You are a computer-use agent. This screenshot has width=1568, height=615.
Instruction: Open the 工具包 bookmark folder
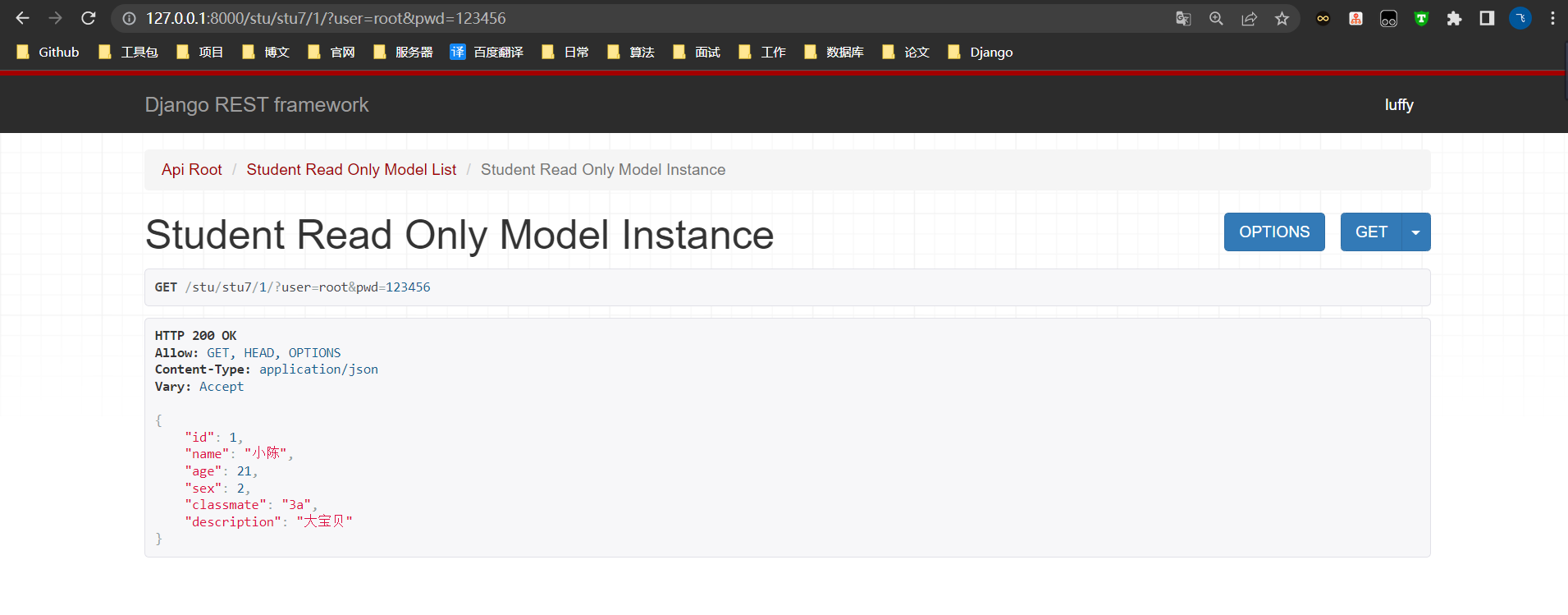pyautogui.click(x=128, y=52)
